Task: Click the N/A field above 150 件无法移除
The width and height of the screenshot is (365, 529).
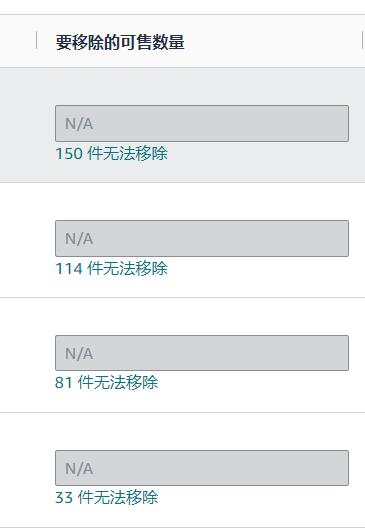Action: [x=202, y=123]
